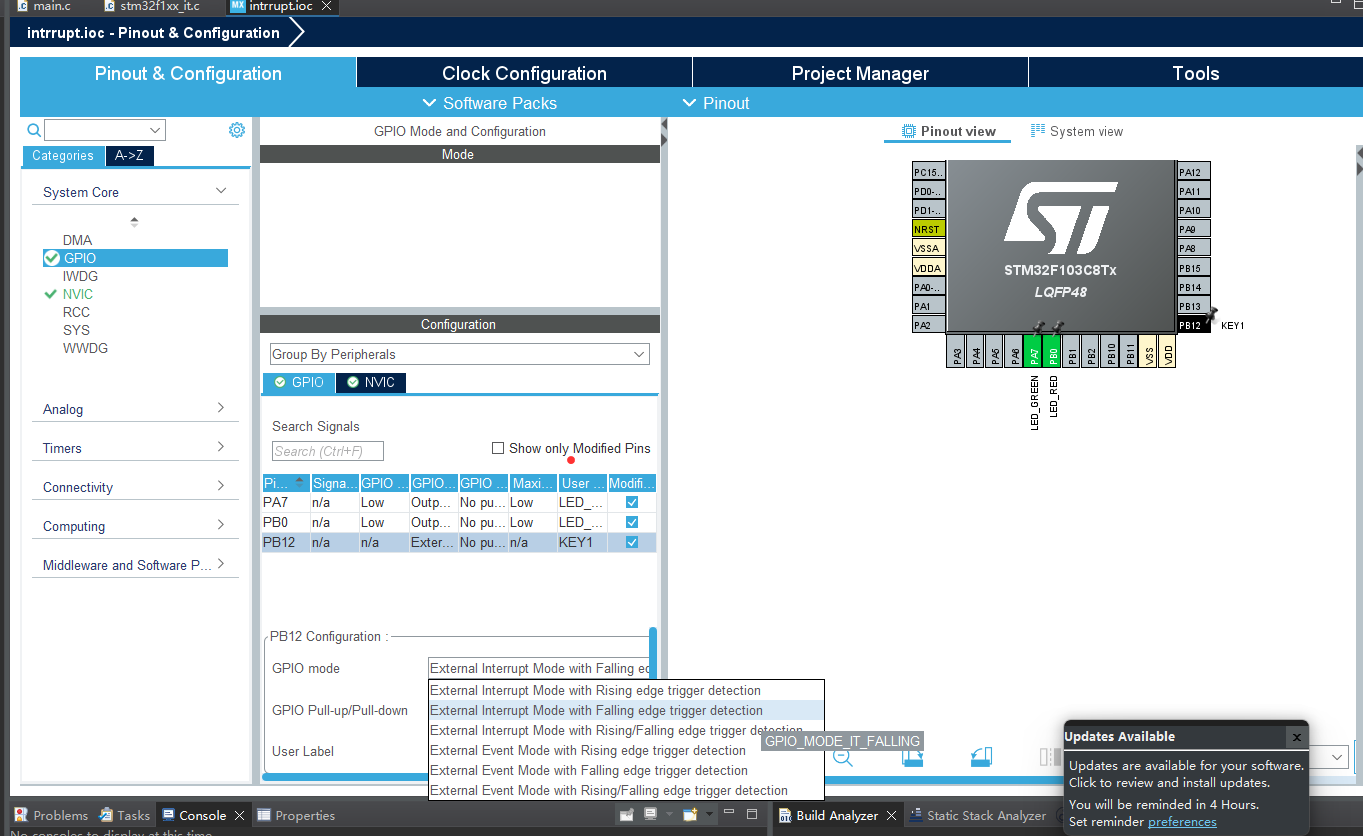Click the PA10 pin on the chip

(x=1194, y=210)
